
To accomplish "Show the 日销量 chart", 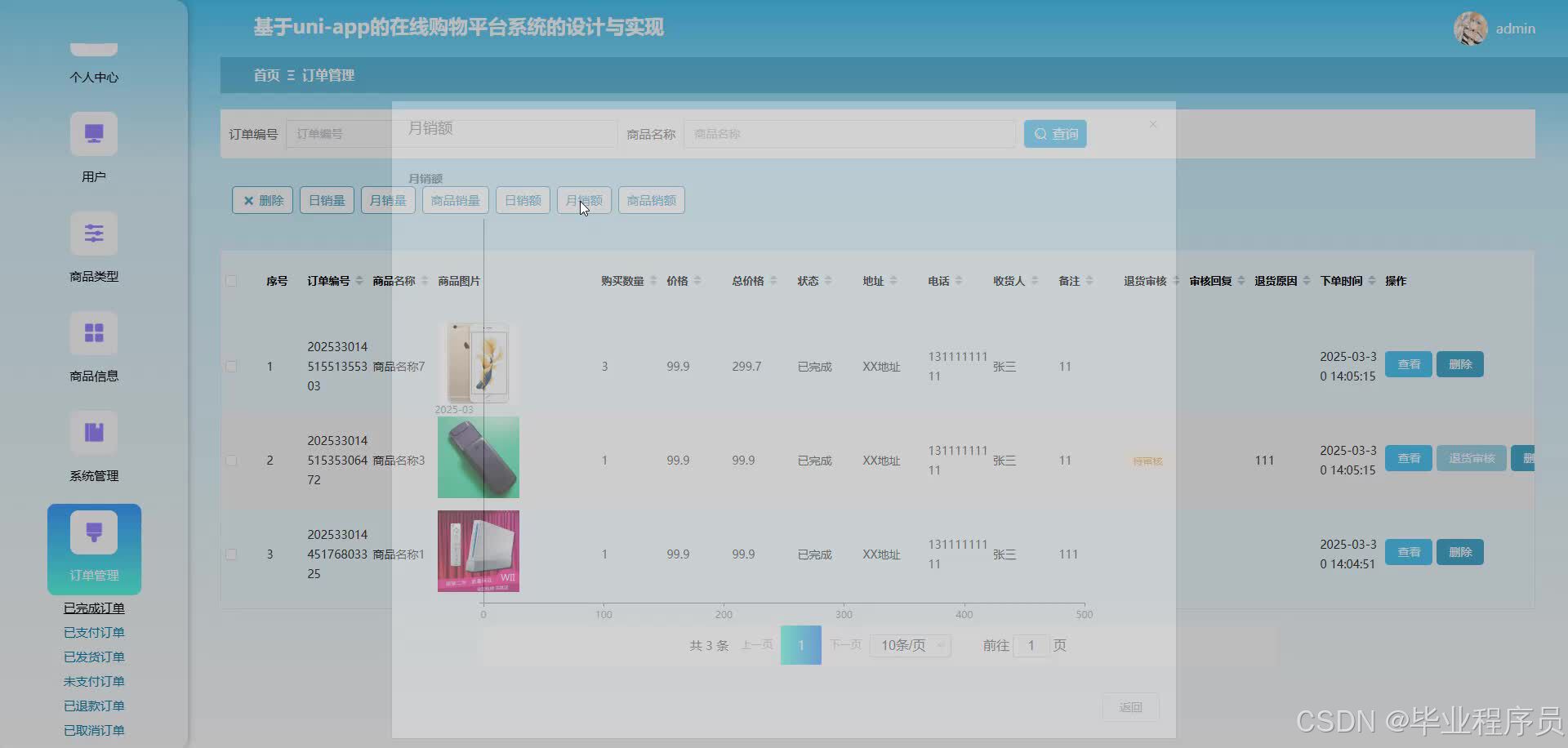I will click(327, 200).
